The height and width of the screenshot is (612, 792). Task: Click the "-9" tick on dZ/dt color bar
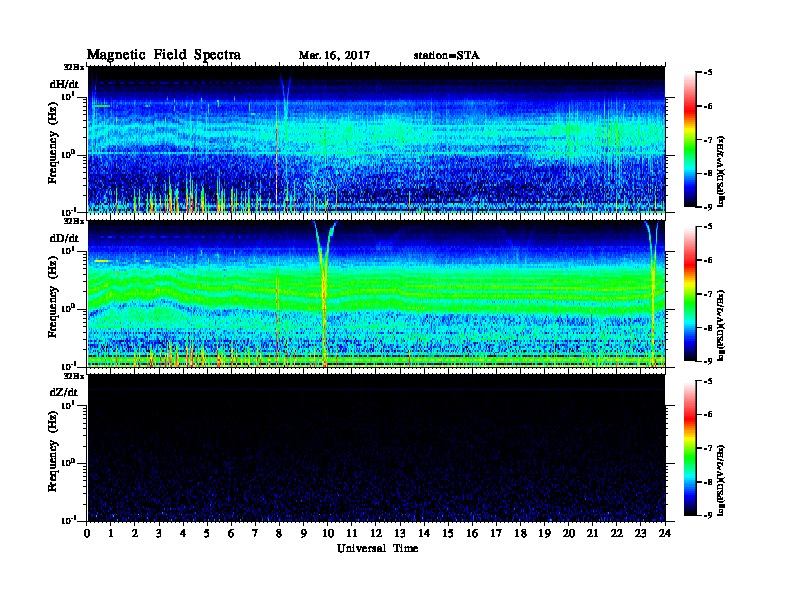pyautogui.click(x=708, y=515)
